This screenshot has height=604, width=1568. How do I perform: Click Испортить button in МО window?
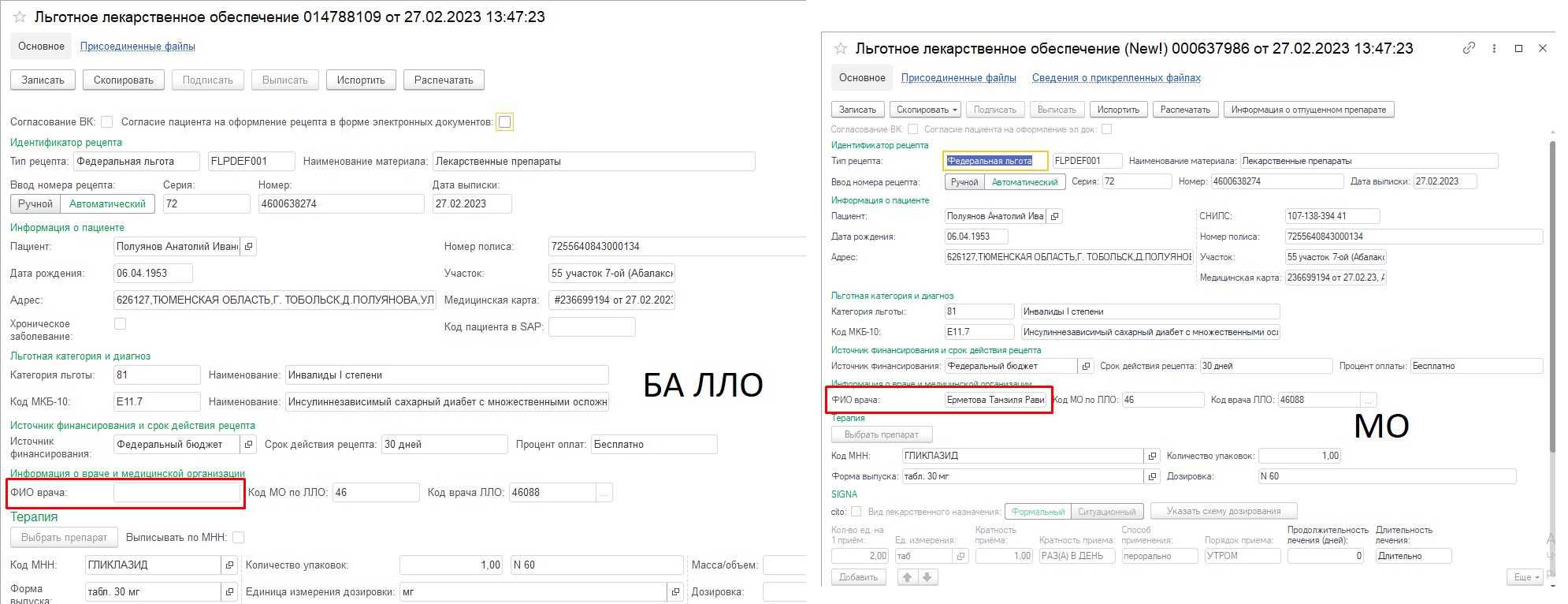click(1118, 110)
